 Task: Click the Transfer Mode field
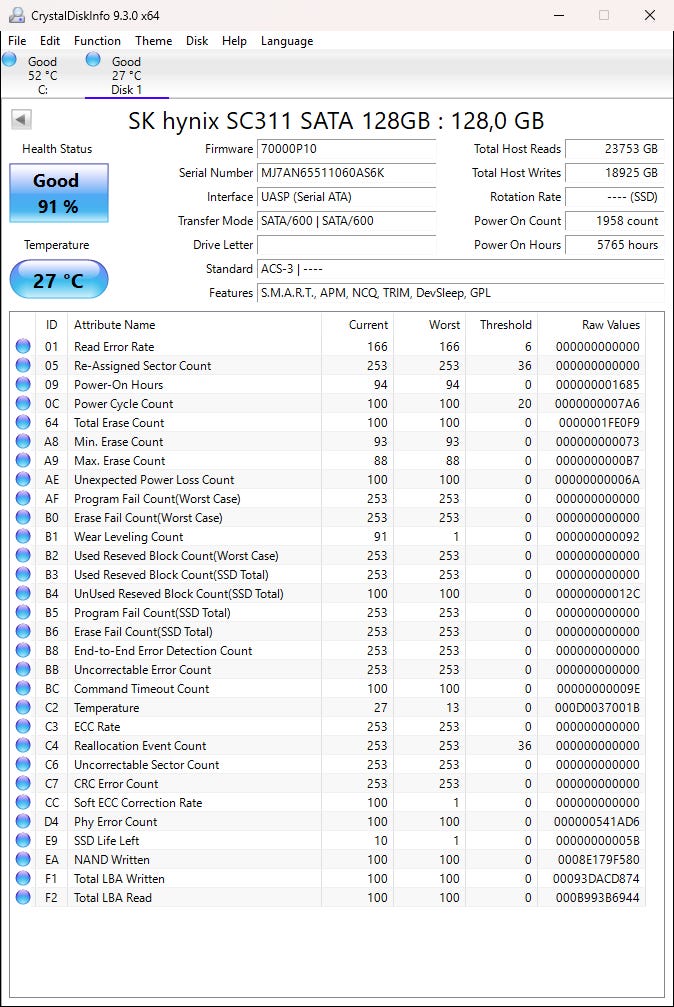pyautogui.click(x=346, y=221)
